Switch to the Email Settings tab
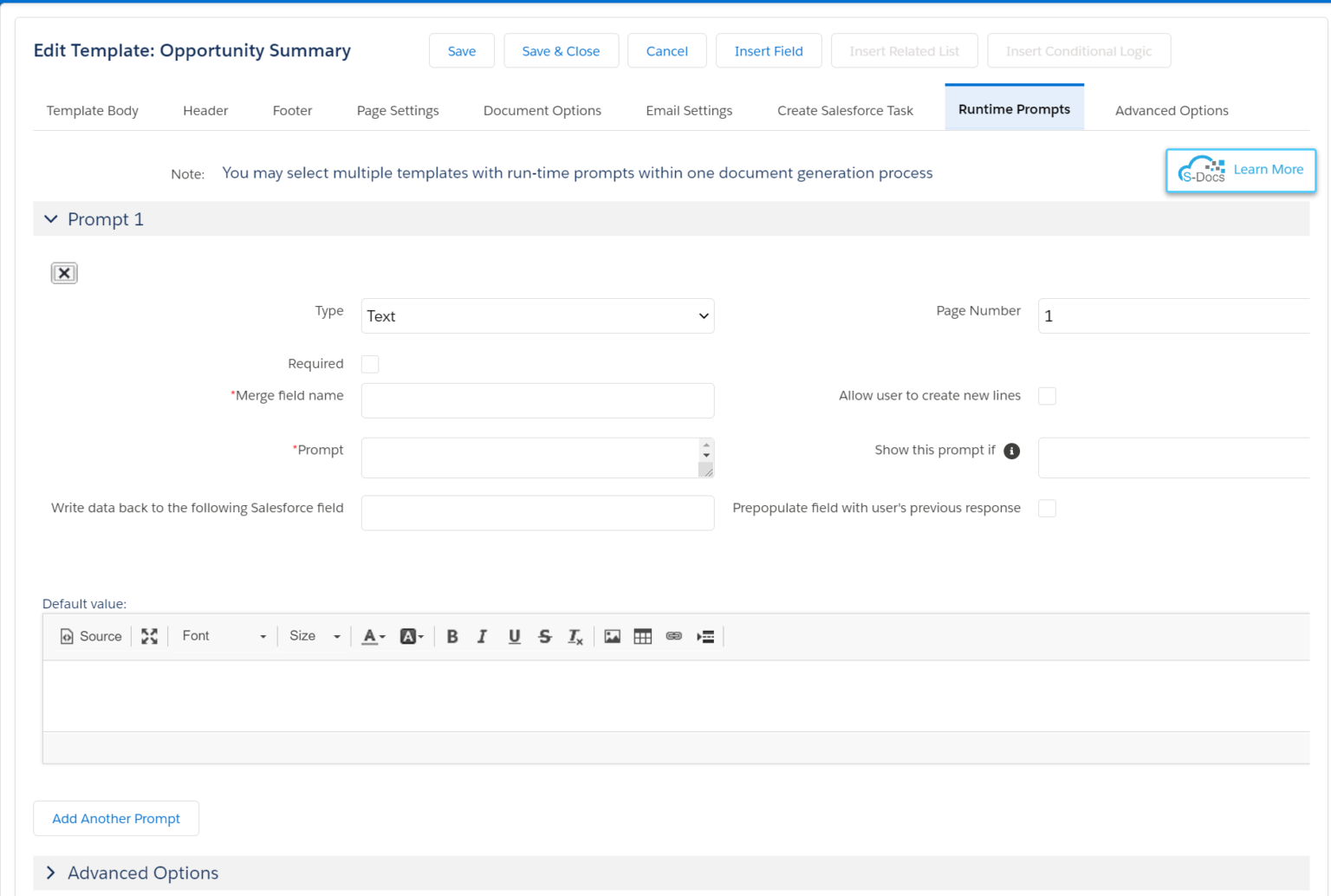This screenshot has width=1331, height=896. coord(689,111)
